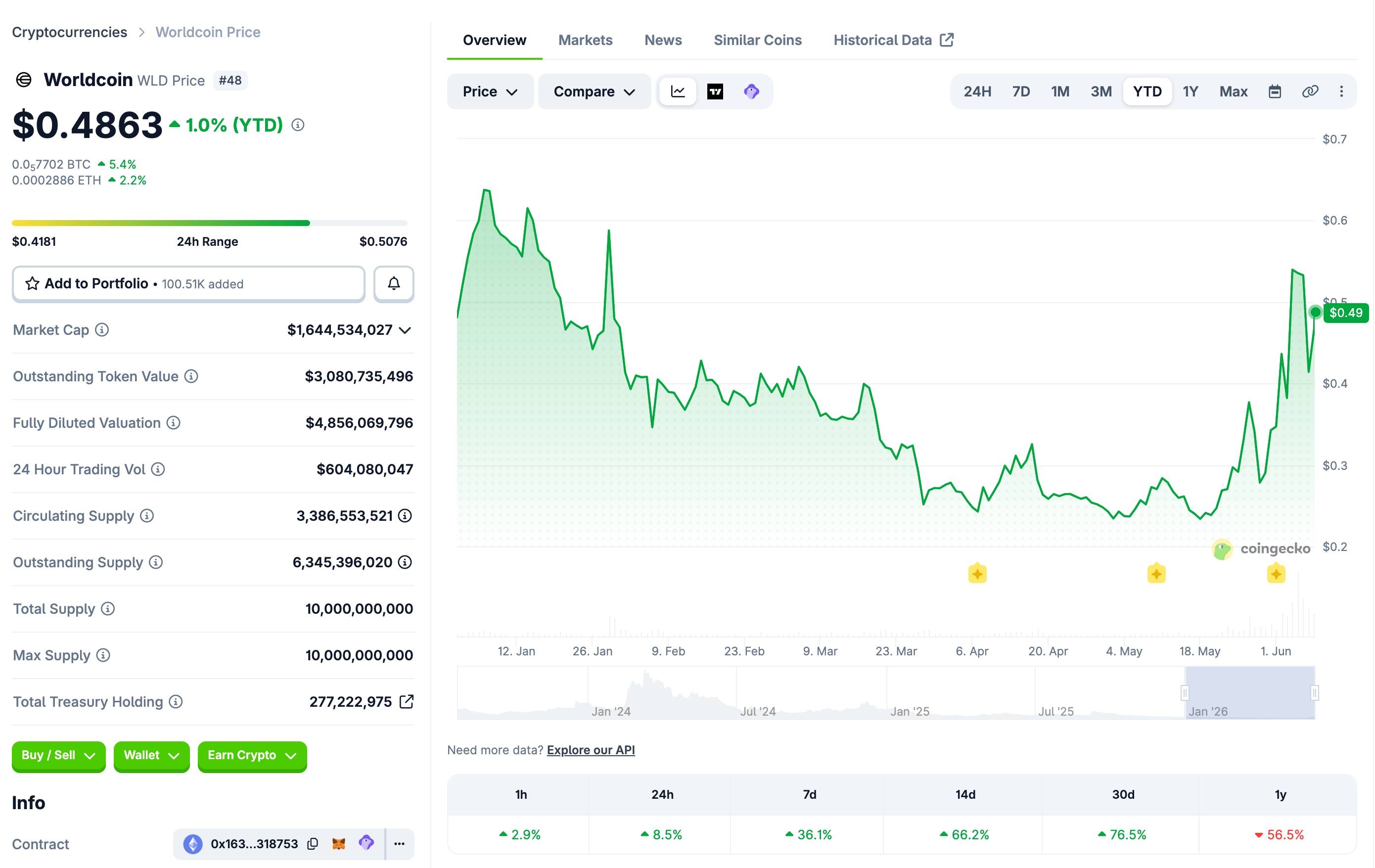Click info icon beside Outstanding Supply label
This screenshot has height=868, width=1375.
pos(156,562)
